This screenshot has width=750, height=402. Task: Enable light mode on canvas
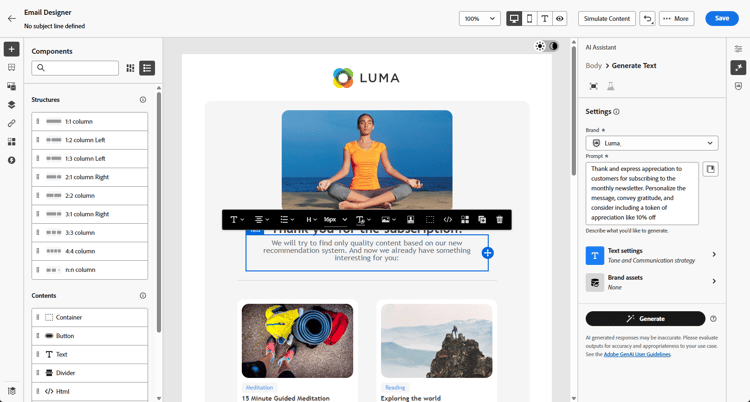pos(540,46)
